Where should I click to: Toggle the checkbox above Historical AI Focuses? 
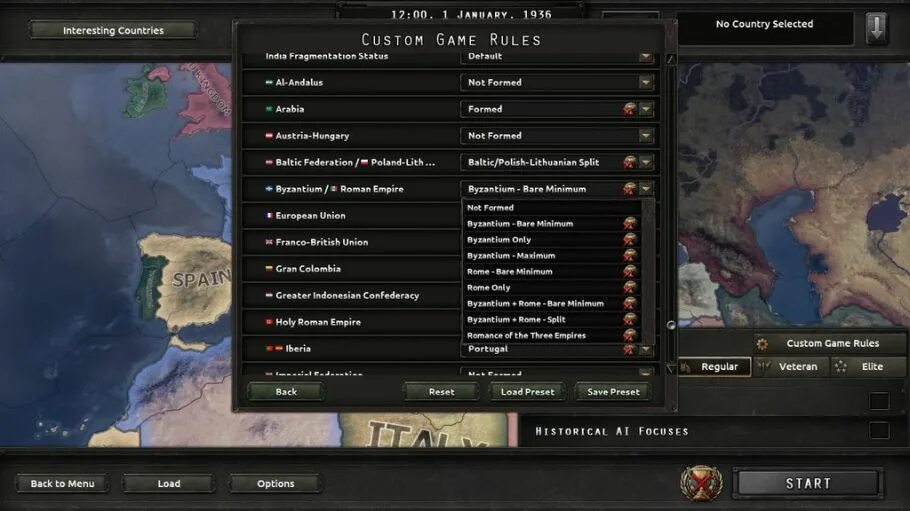point(879,401)
